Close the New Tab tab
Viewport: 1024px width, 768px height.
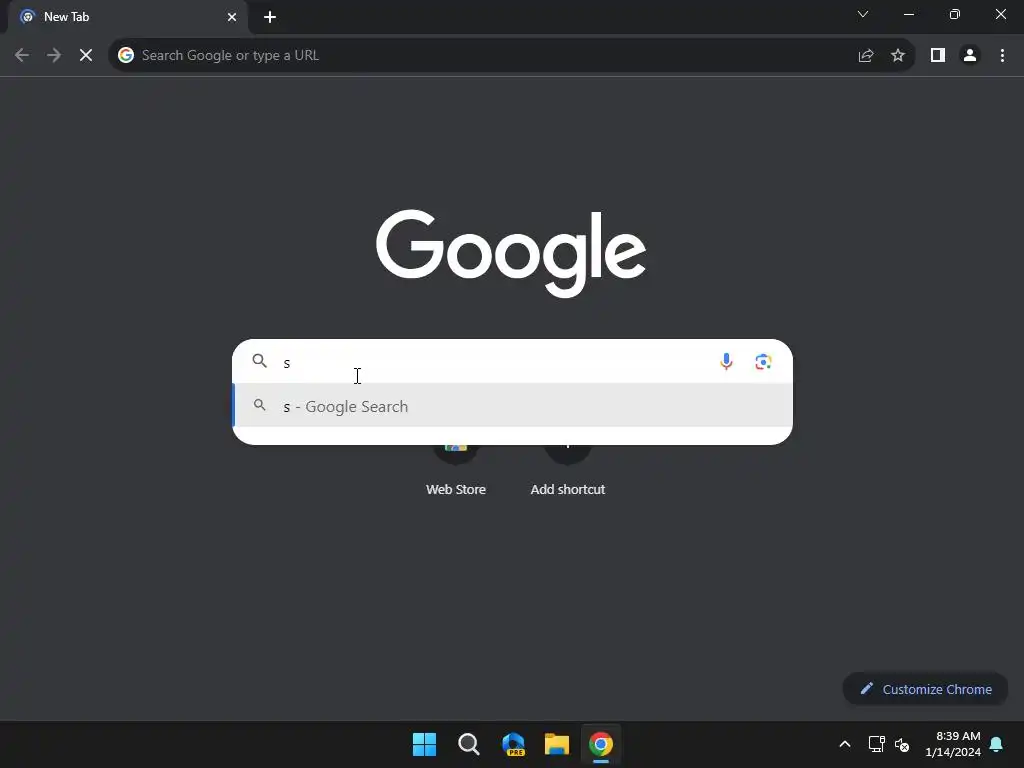coord(232,17)
